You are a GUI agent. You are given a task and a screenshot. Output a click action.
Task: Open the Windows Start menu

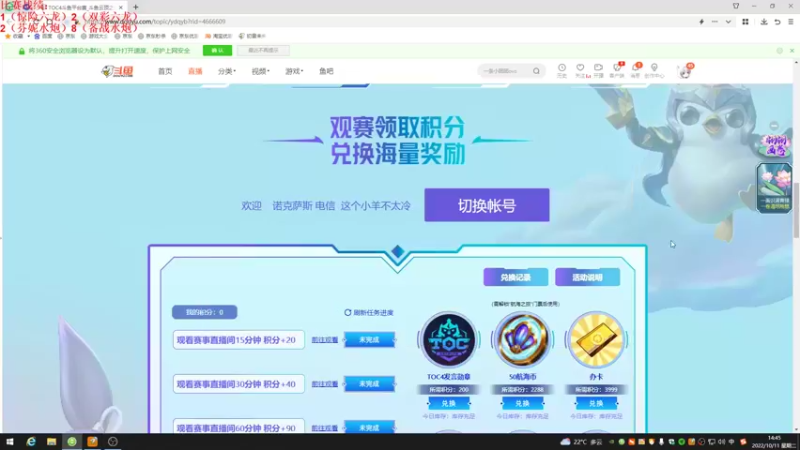click(x=10, y=442)
